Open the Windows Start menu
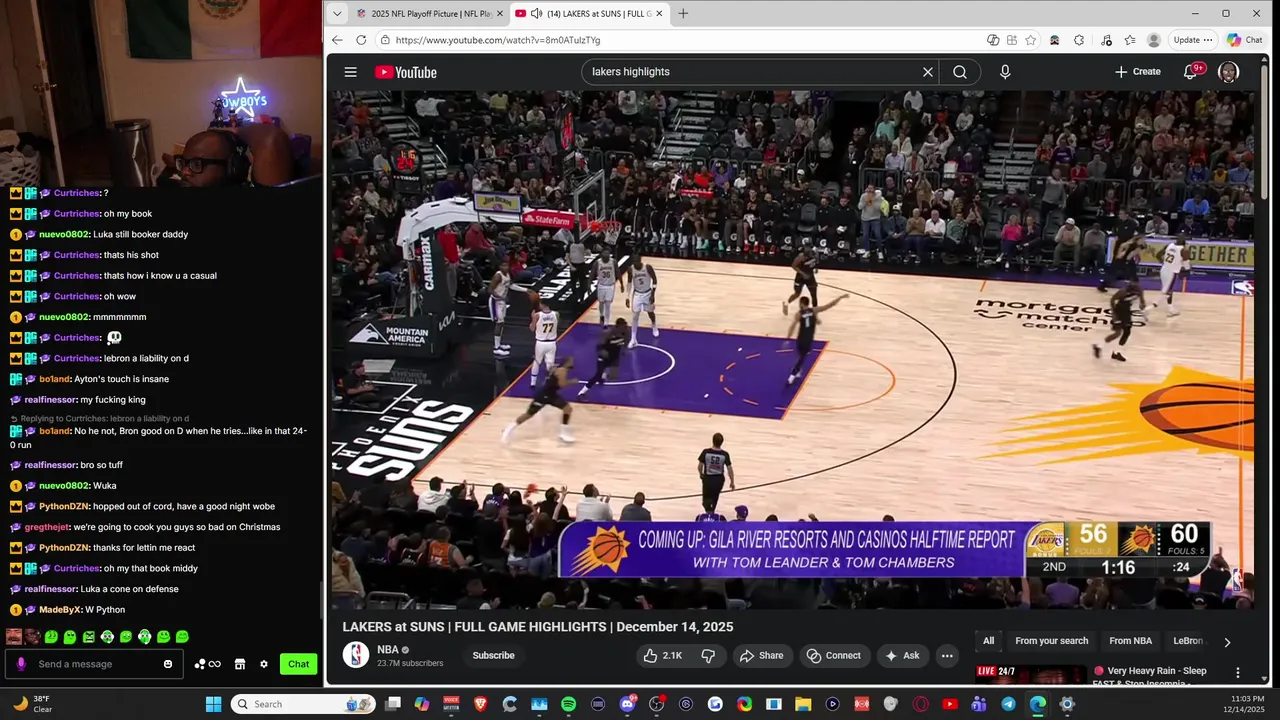This screenshot has width=1280, height=720. tap(213, 704)
